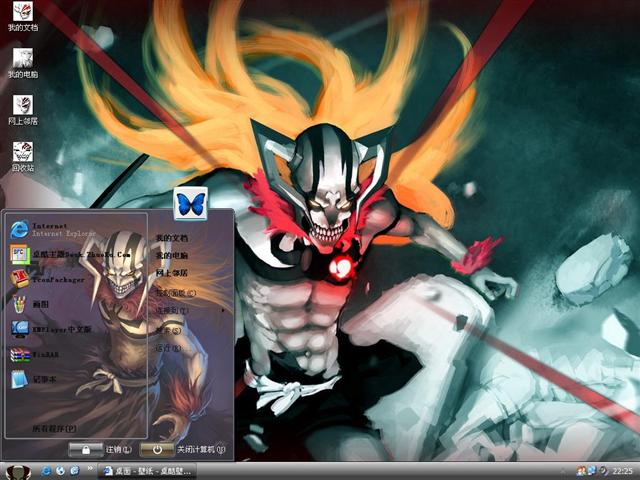Expand 所有程序(P) all programs list
The height and width of the screenshot is (480, 640).
click(x=54, y=429)
